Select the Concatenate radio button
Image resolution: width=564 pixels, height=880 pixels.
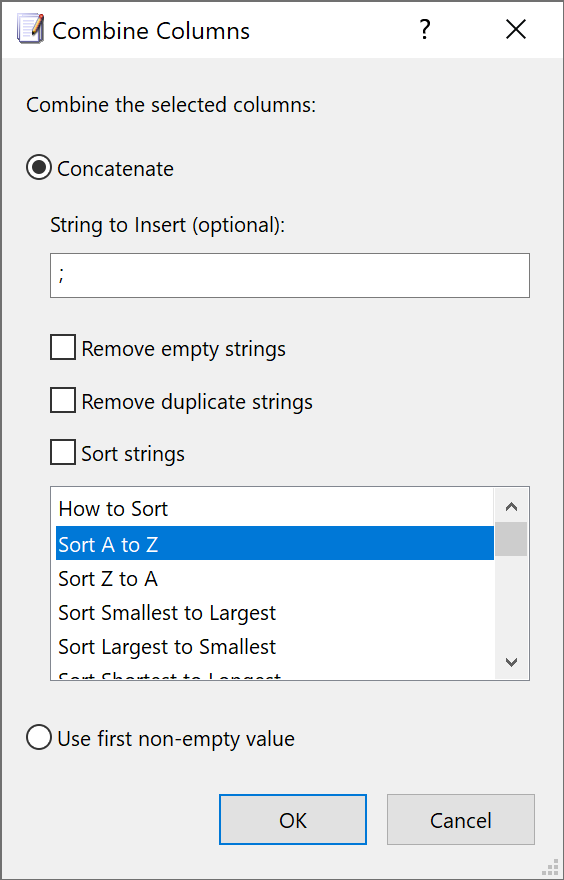[x=39, y=168]
